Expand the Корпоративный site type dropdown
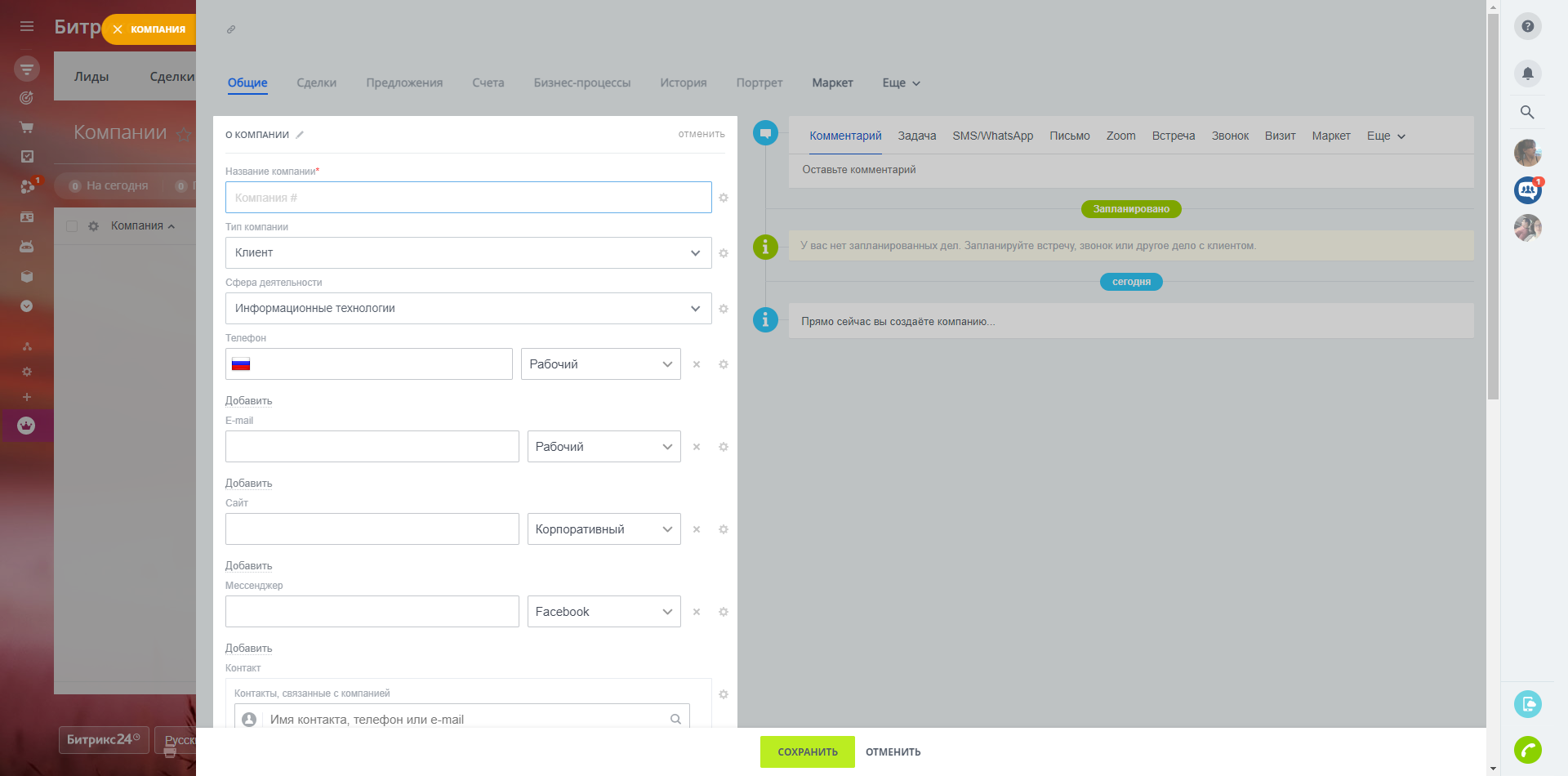Screen dimensions: 1568x776 click(604, 529)
